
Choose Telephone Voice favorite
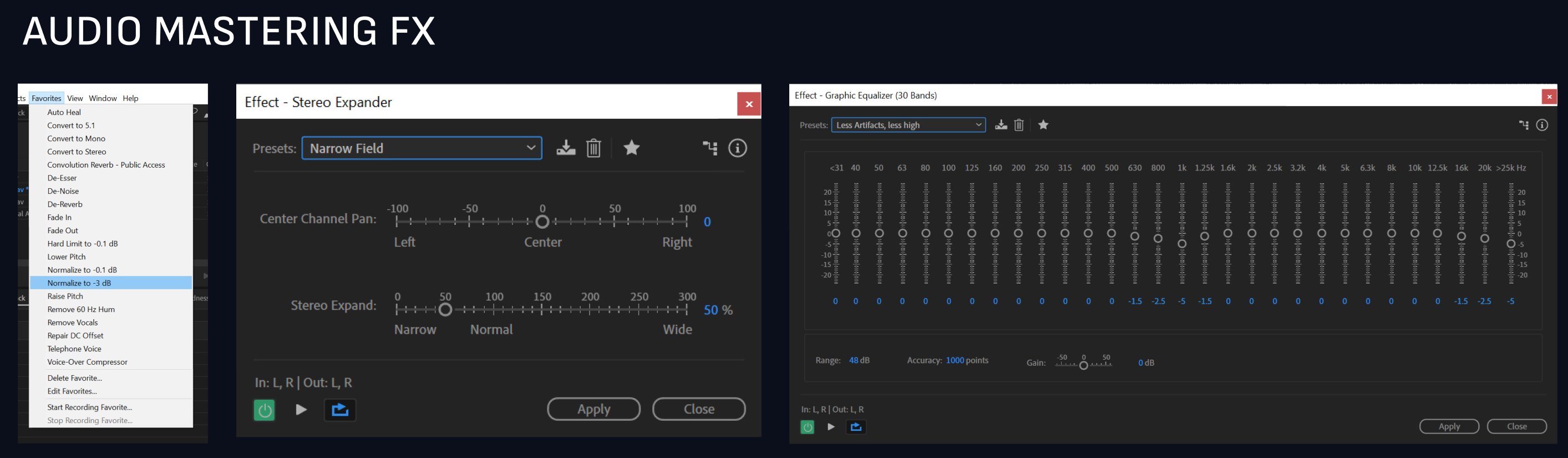(111, 349)
